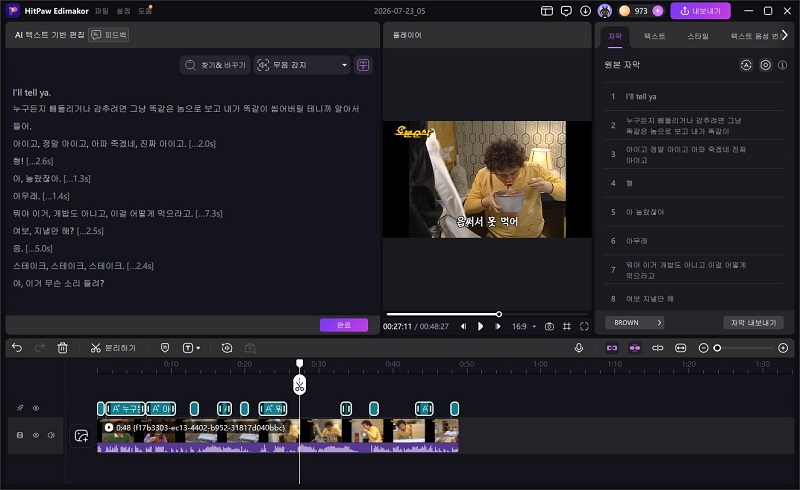Click 분리하기 split tool

[x=113, y=348]
